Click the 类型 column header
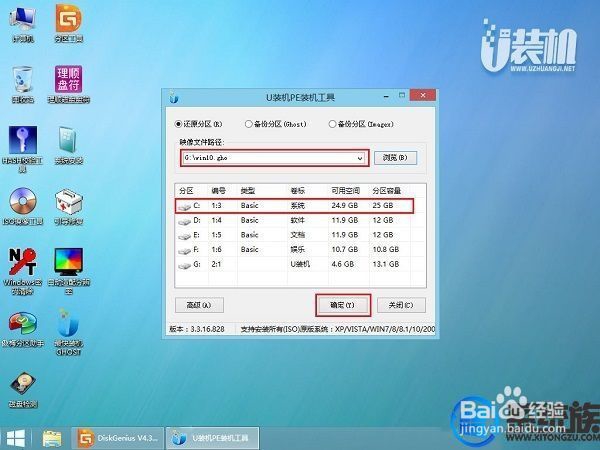600x450 pixels. click(248, 191)
